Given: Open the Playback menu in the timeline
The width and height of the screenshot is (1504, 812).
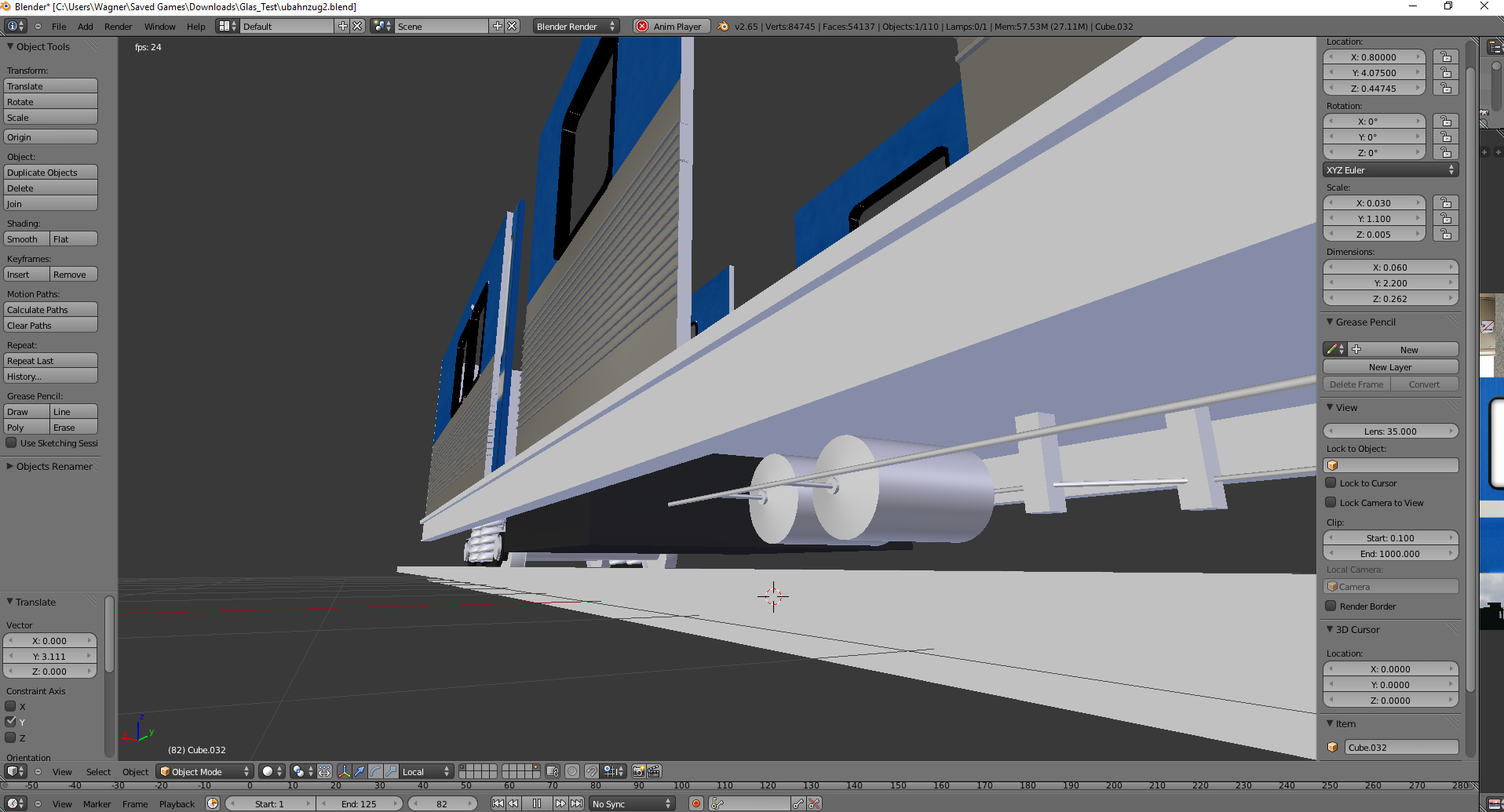Looking at the screenshot, I should pyautogui.click(x=177, y=803).
